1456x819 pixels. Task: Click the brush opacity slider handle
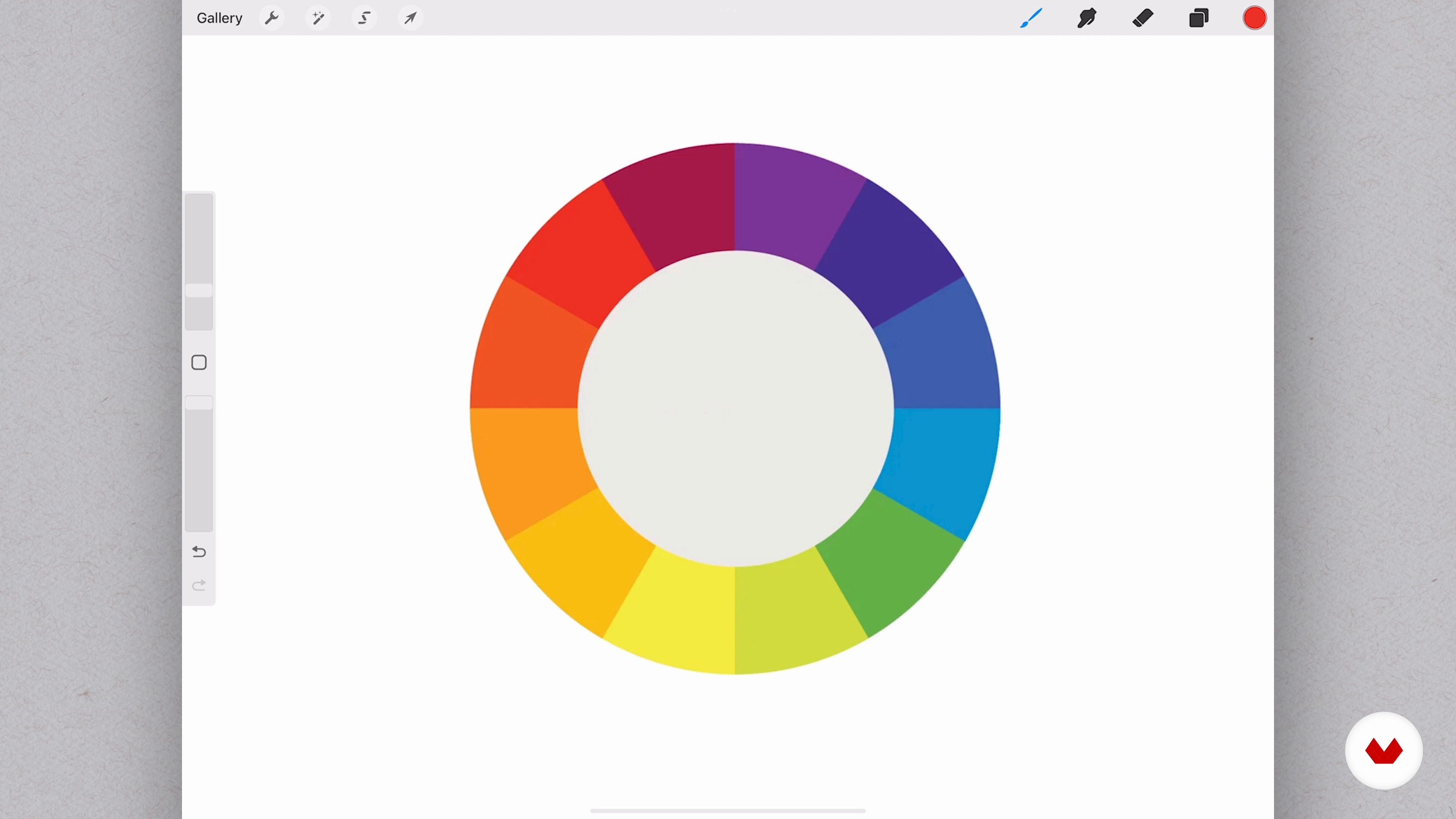click(199, 402)
